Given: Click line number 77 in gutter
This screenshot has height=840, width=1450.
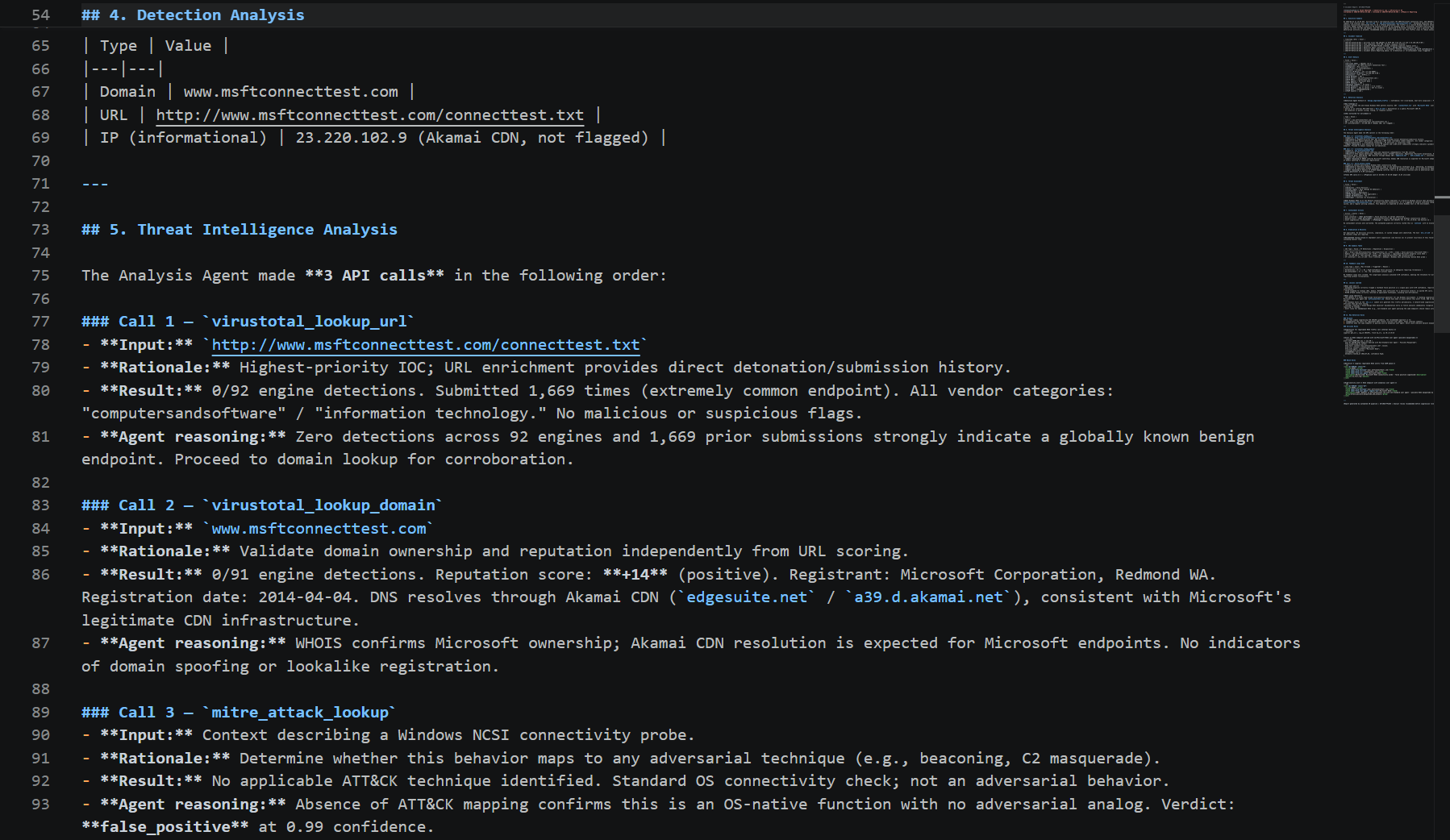Looking at the screenshot, I should point(40,322).
